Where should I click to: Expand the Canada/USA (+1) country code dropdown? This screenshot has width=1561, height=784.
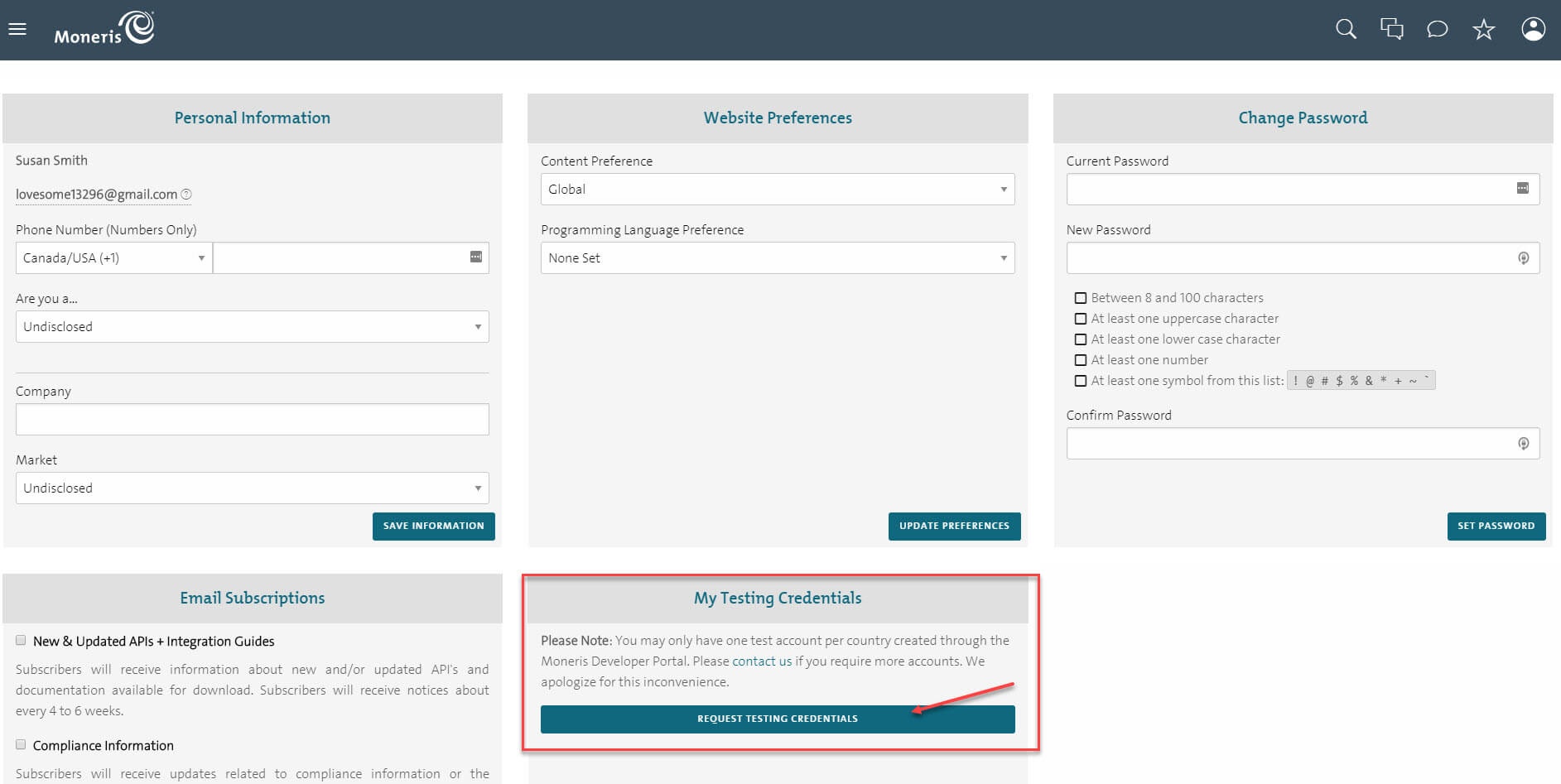113,258
